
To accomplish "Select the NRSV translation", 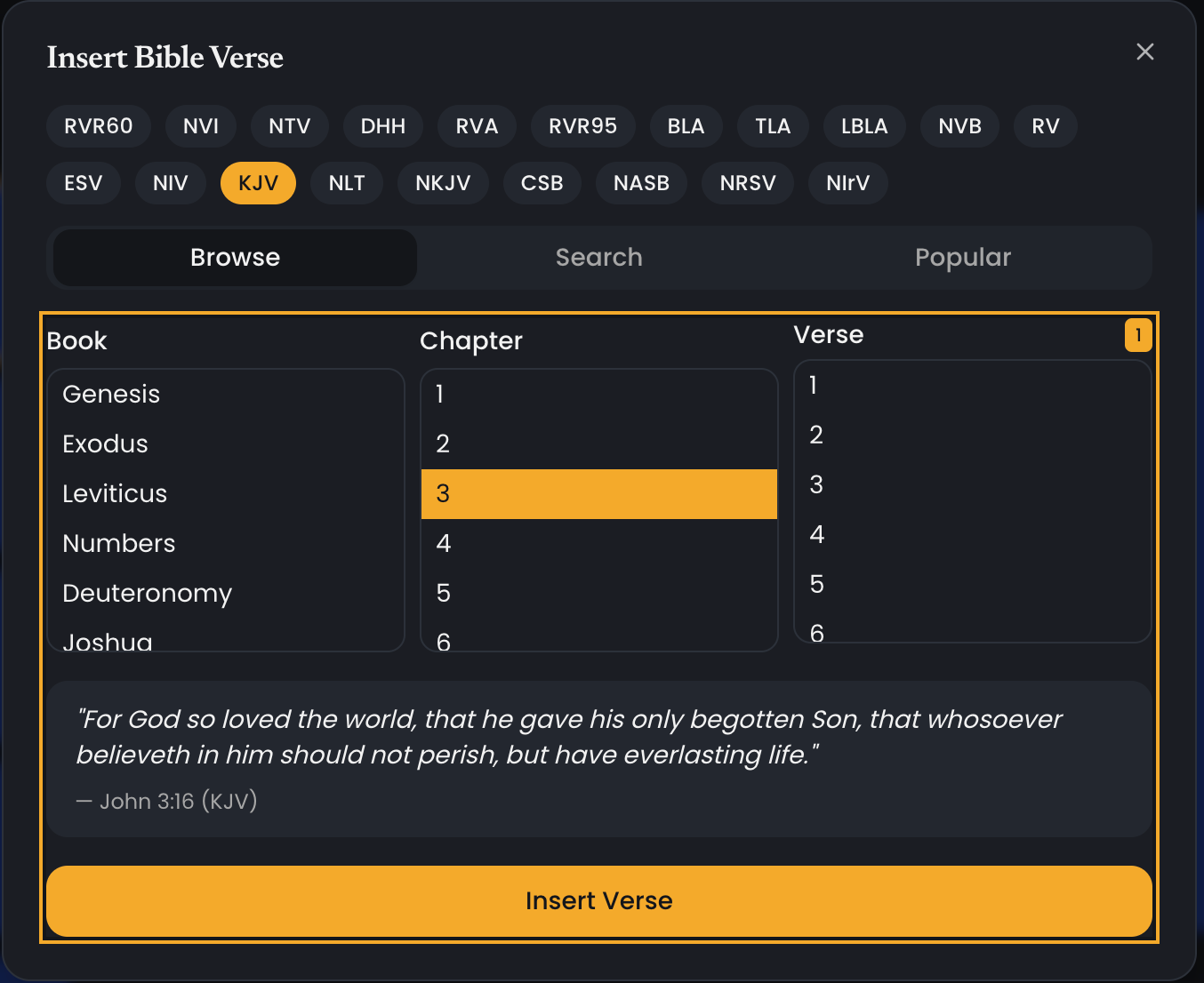I will pyautogui.click(x=747, y=183).
